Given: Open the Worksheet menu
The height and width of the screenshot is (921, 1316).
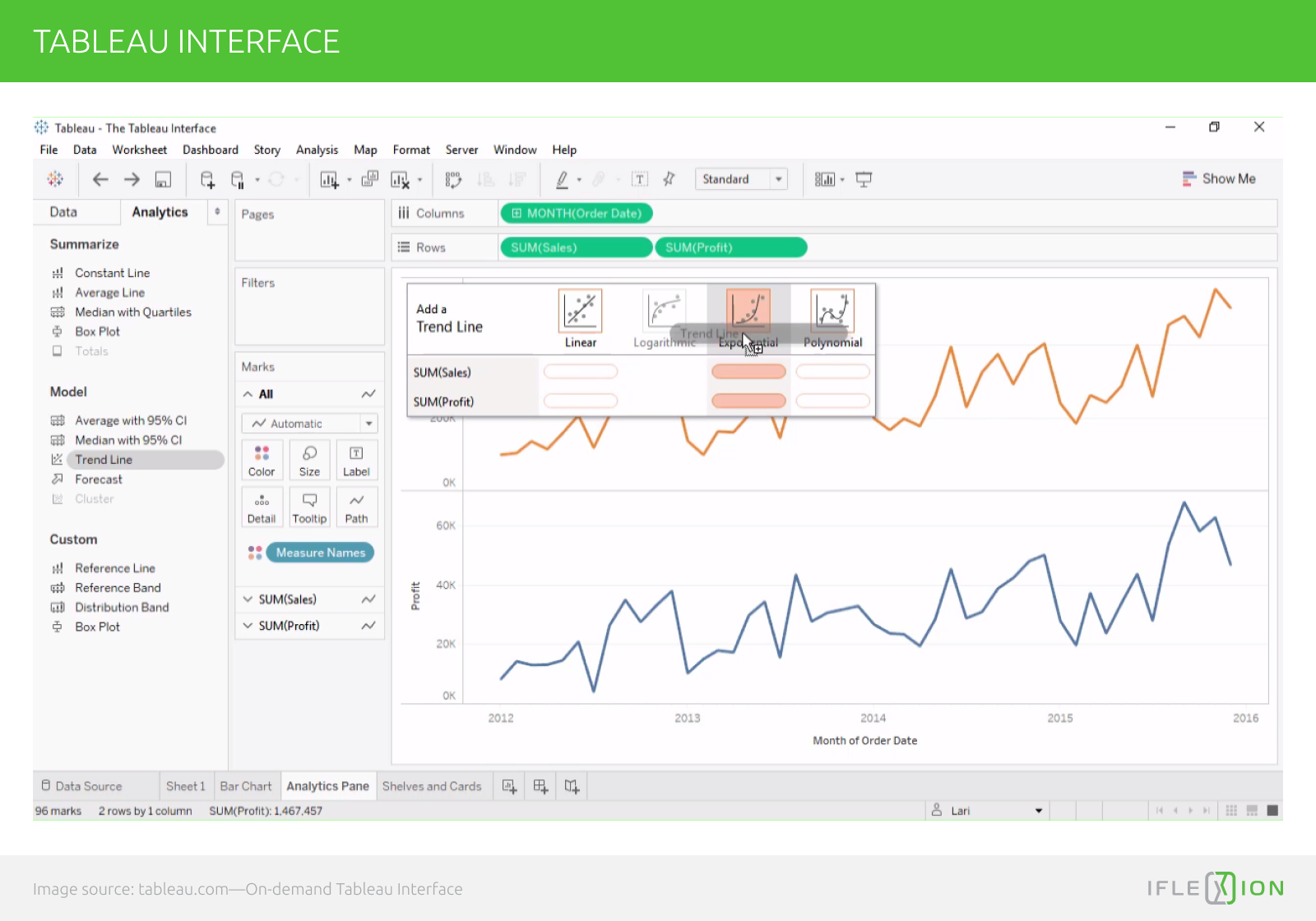Looking at the screenshot, I should click(x=140, y=150).
